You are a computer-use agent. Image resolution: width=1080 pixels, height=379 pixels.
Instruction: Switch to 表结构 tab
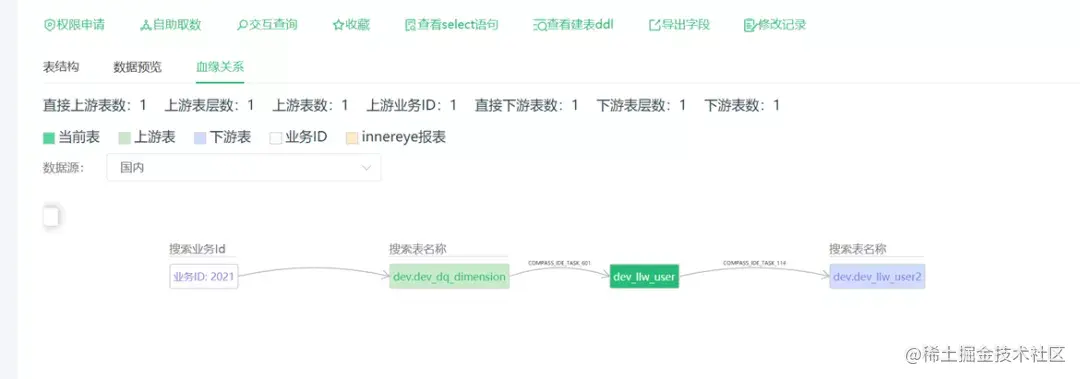tap(61, 67)
